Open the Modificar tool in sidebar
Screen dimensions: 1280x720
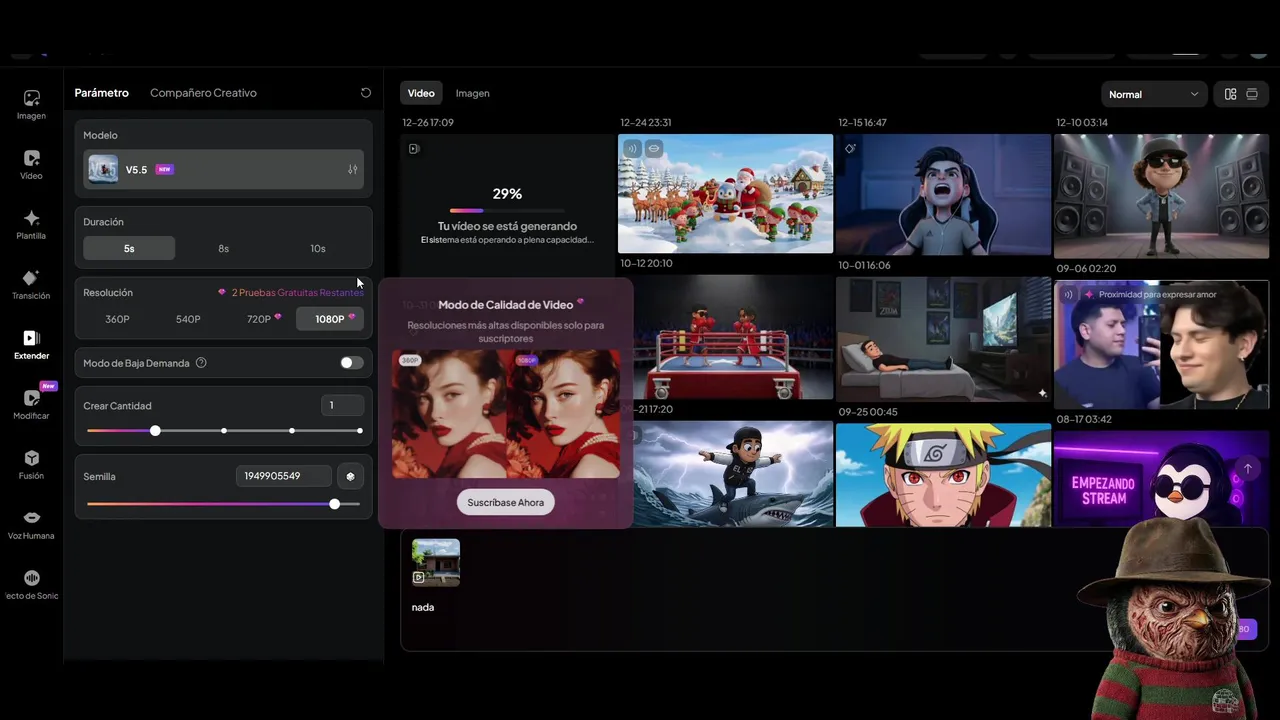coord(31,404)
